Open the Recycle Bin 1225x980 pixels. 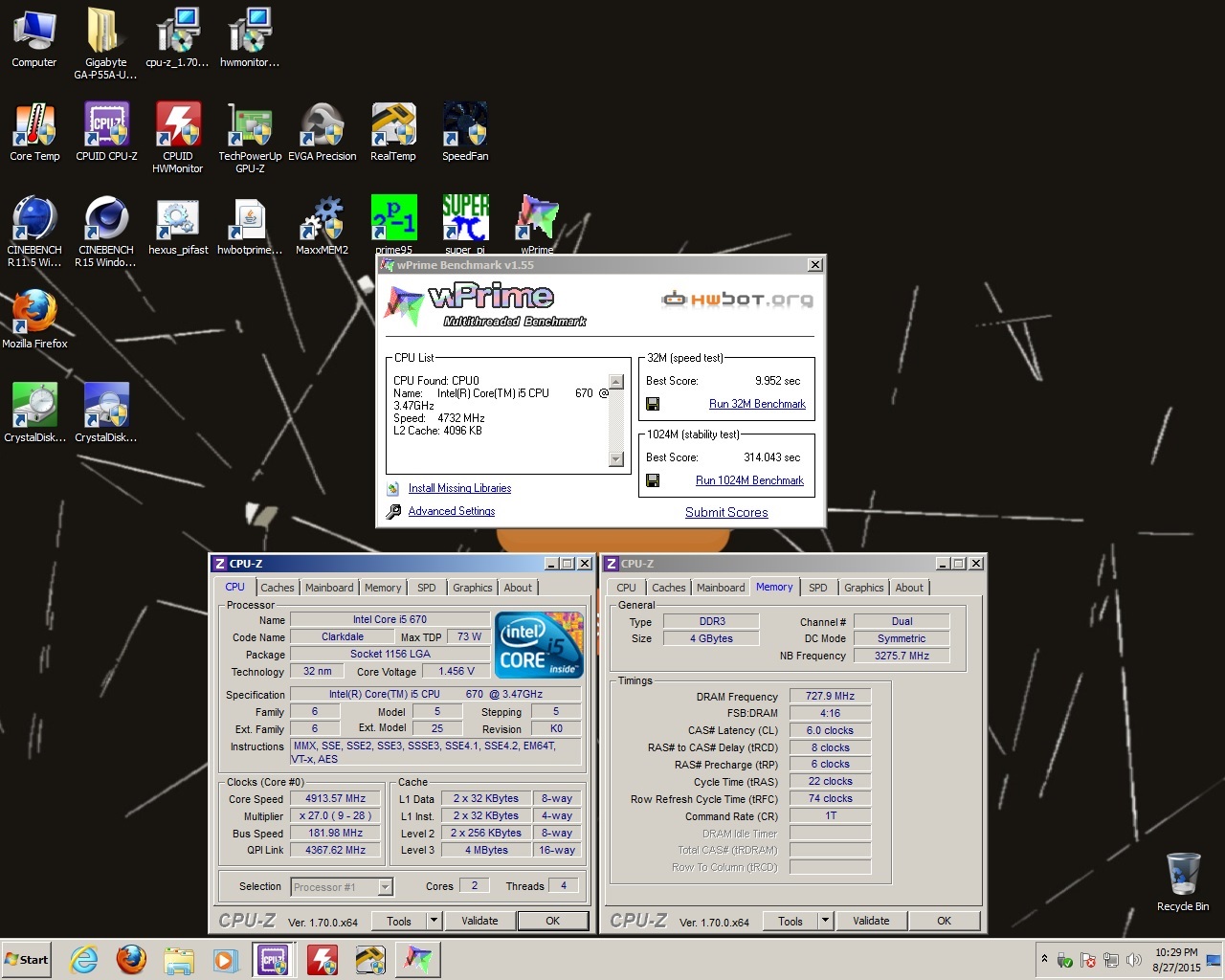(1183, 881)
